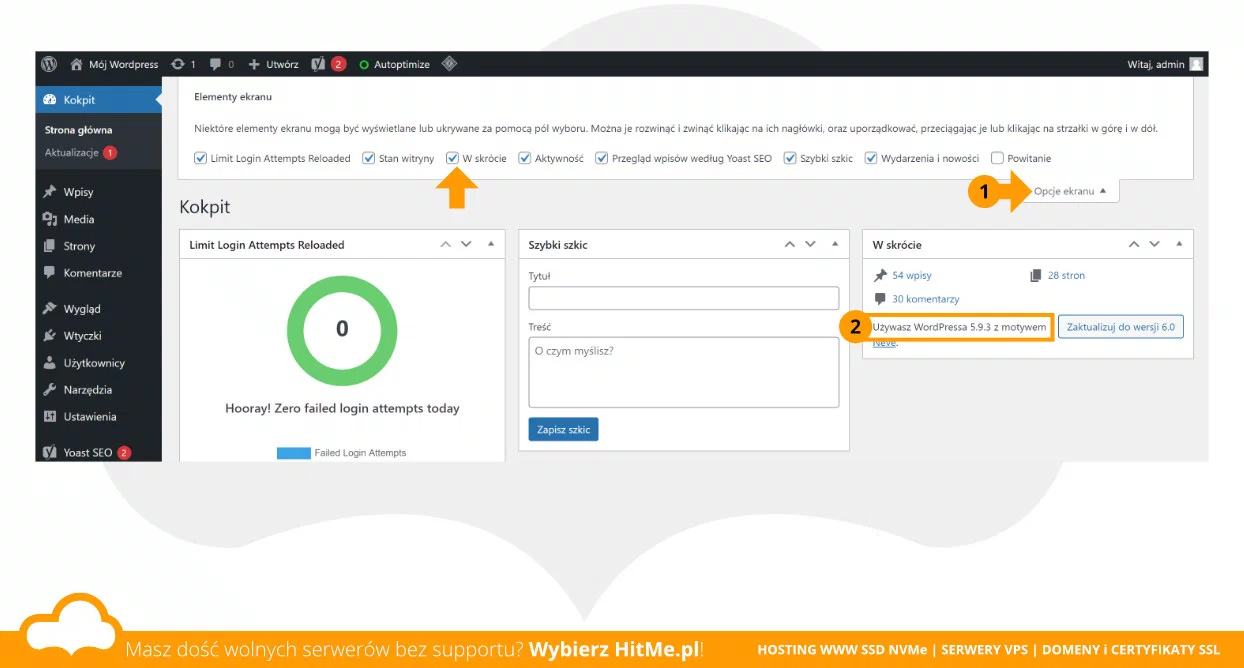1244x668 pixels.
Task: Click the blue Failed Login Attempts legend swatch
Action: click(293, 453)
